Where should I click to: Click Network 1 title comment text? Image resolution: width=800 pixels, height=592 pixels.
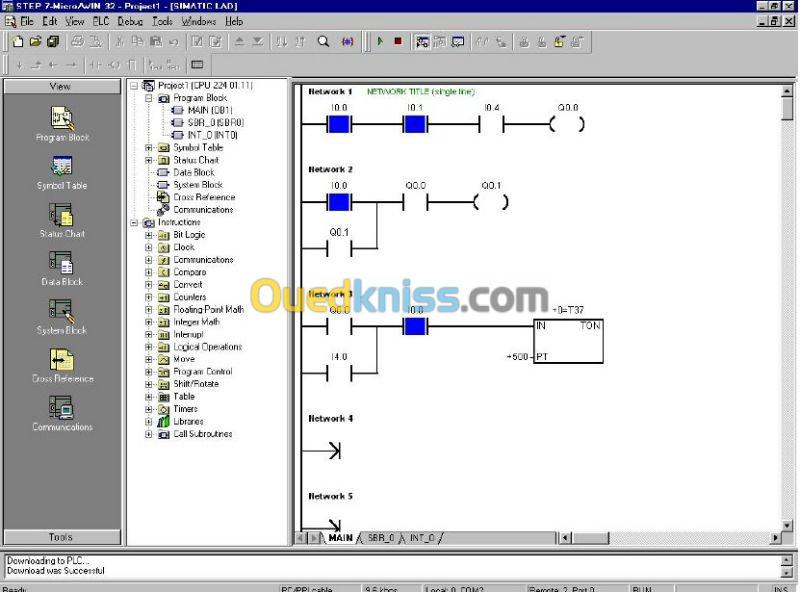click(421, 91)
